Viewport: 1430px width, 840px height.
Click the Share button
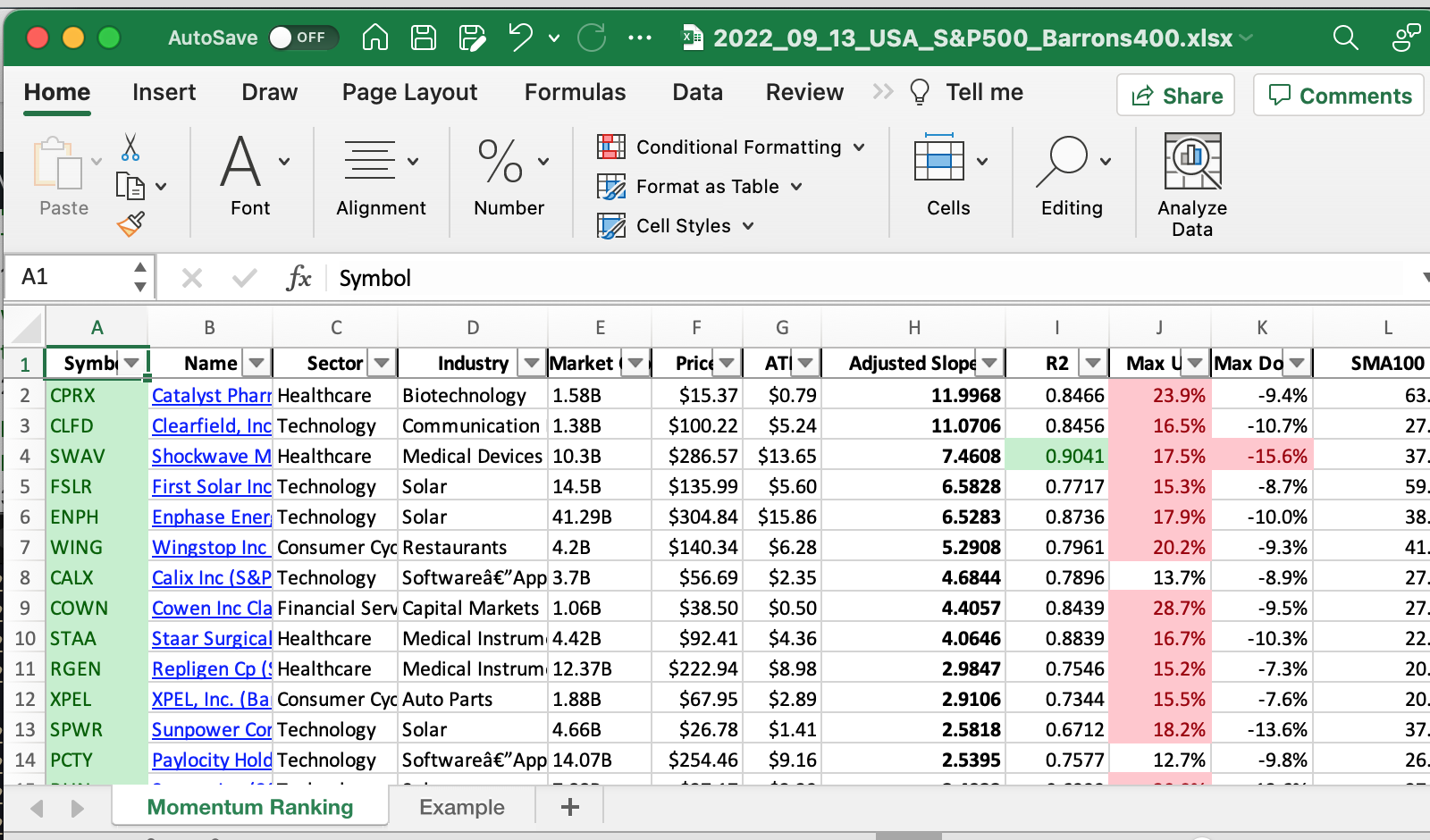pos(1175,96)
